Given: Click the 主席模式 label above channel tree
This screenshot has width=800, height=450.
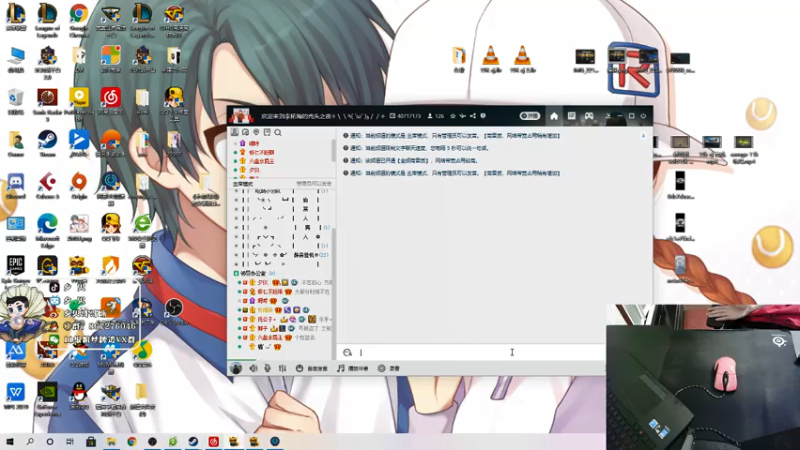Looking at the screenshot, I should [x=243, y=184].
